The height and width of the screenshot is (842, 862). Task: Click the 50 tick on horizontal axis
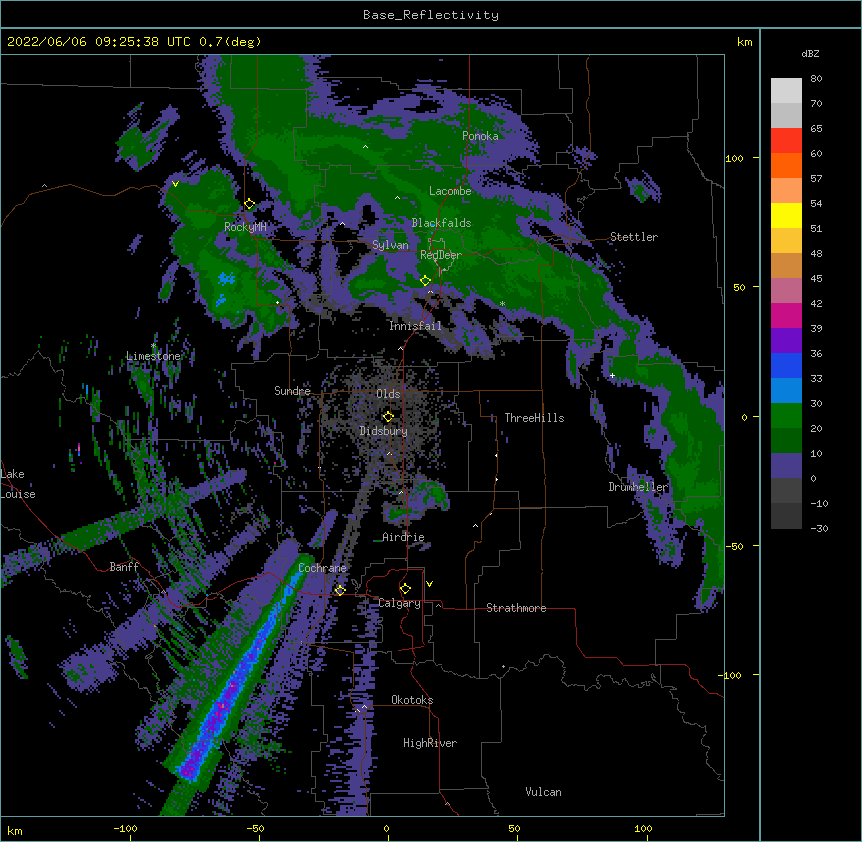[514, 828]
